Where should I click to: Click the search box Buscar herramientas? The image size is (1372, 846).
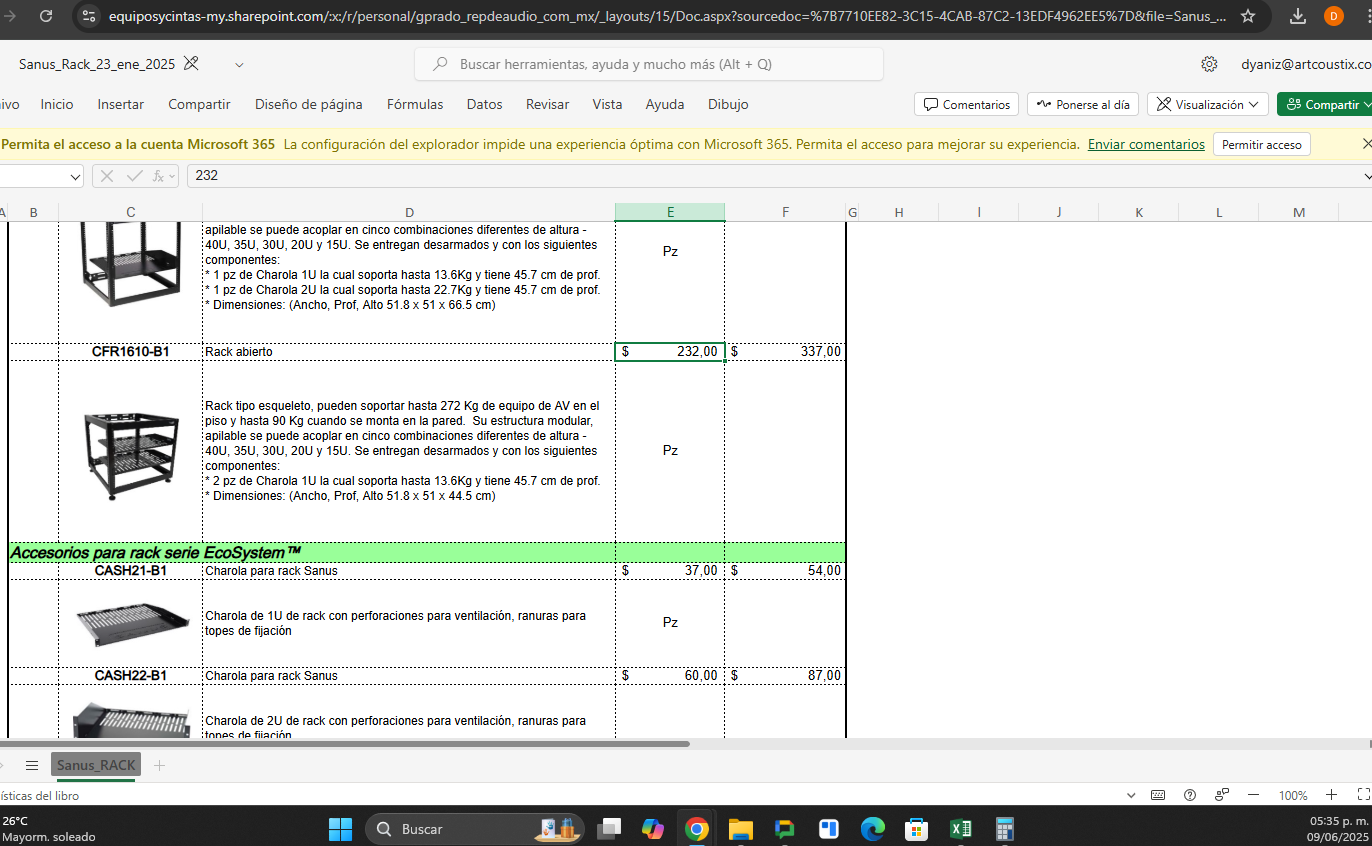coord(649,64)
